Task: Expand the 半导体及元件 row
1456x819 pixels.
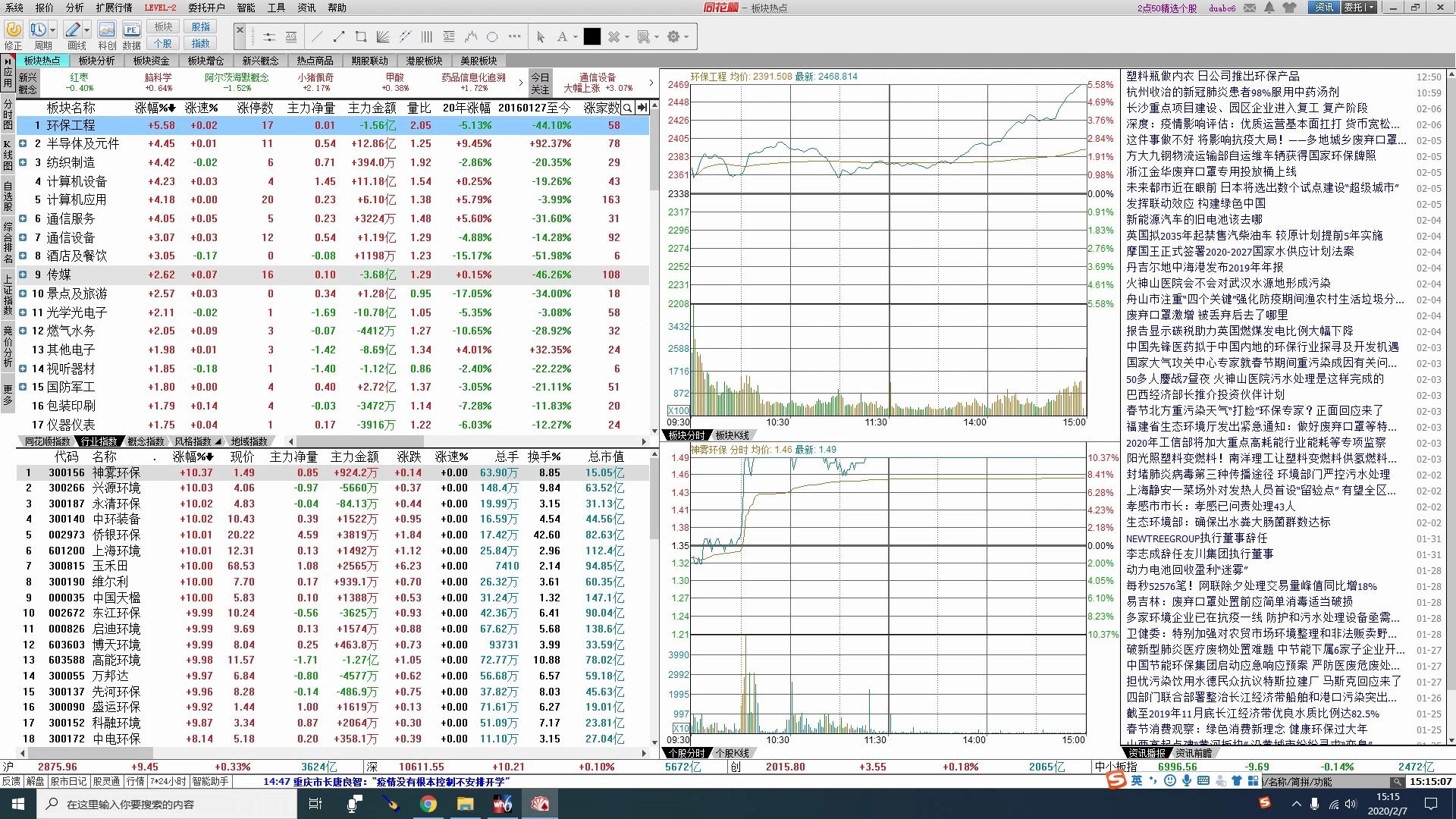Action: point(23,143)
